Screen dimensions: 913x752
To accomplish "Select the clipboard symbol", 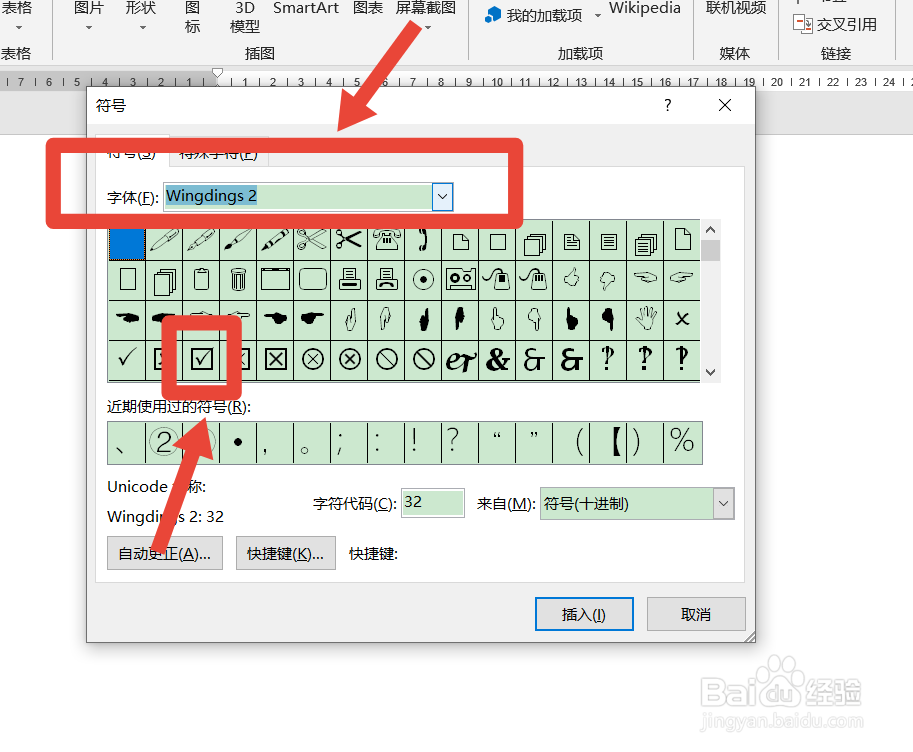I will click(x=201, y=280).
